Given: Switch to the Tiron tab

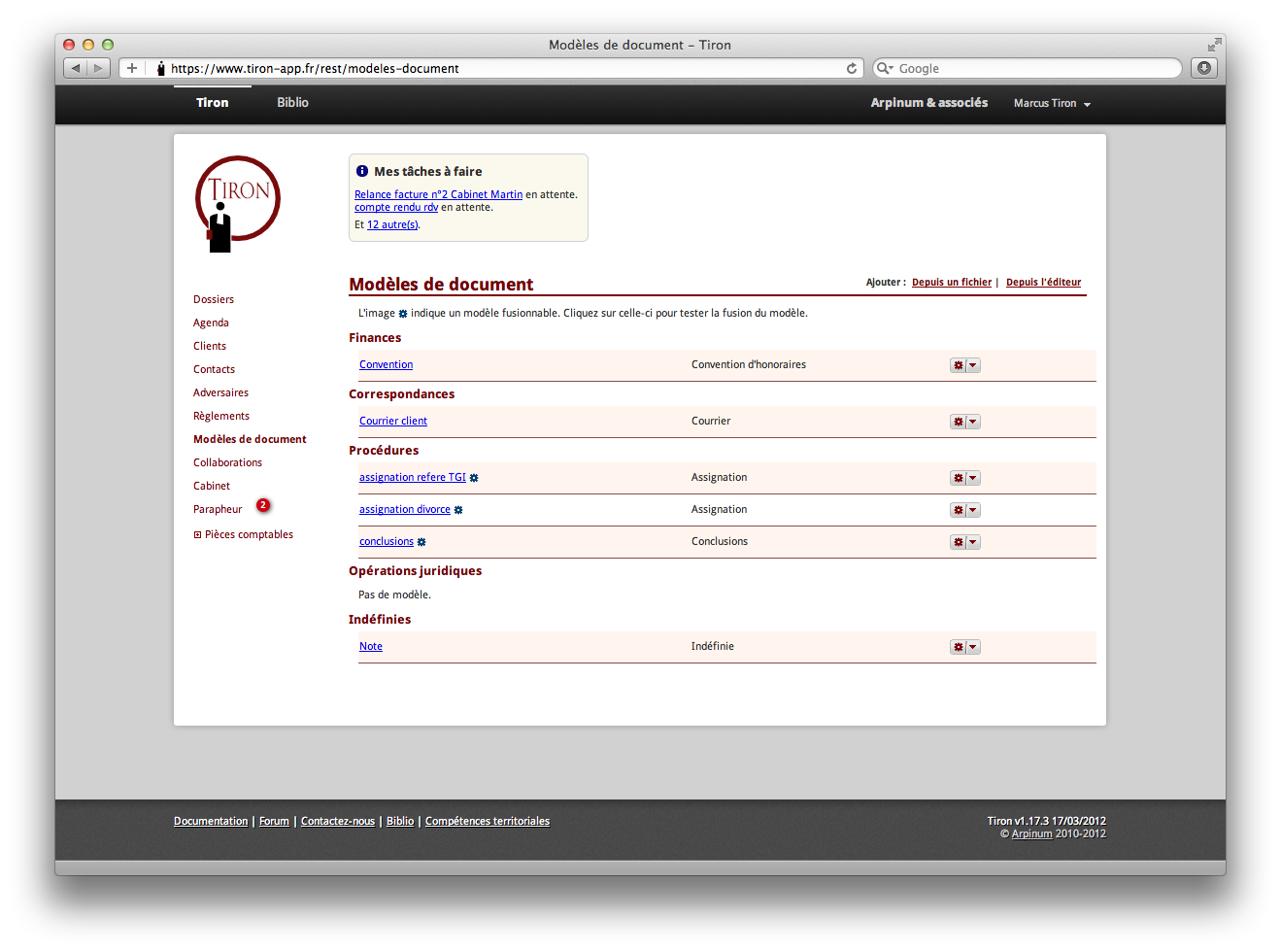Looking at the screenshot, I should point(213,103).
